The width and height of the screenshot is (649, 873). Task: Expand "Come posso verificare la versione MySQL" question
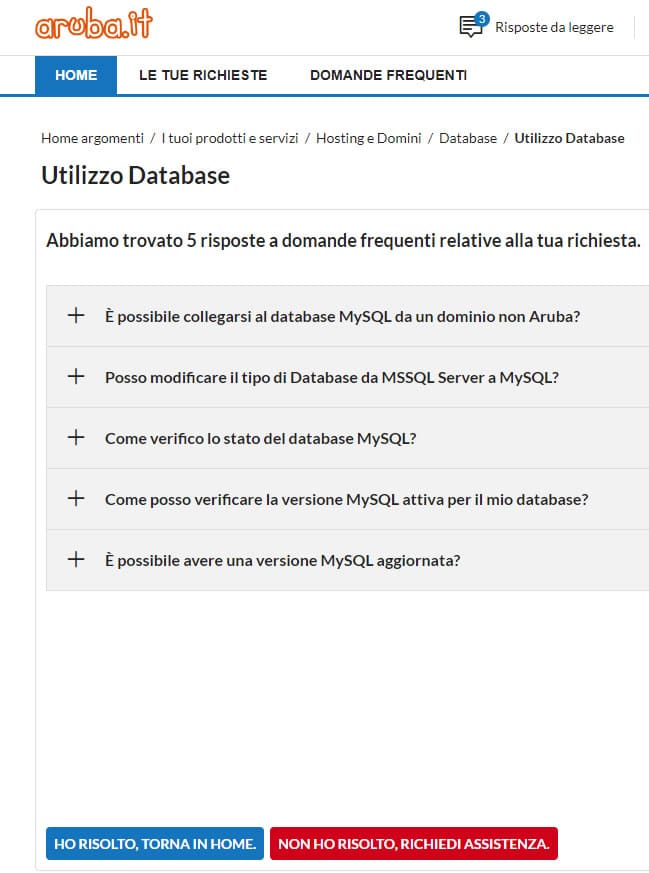(x=346, y=499)
